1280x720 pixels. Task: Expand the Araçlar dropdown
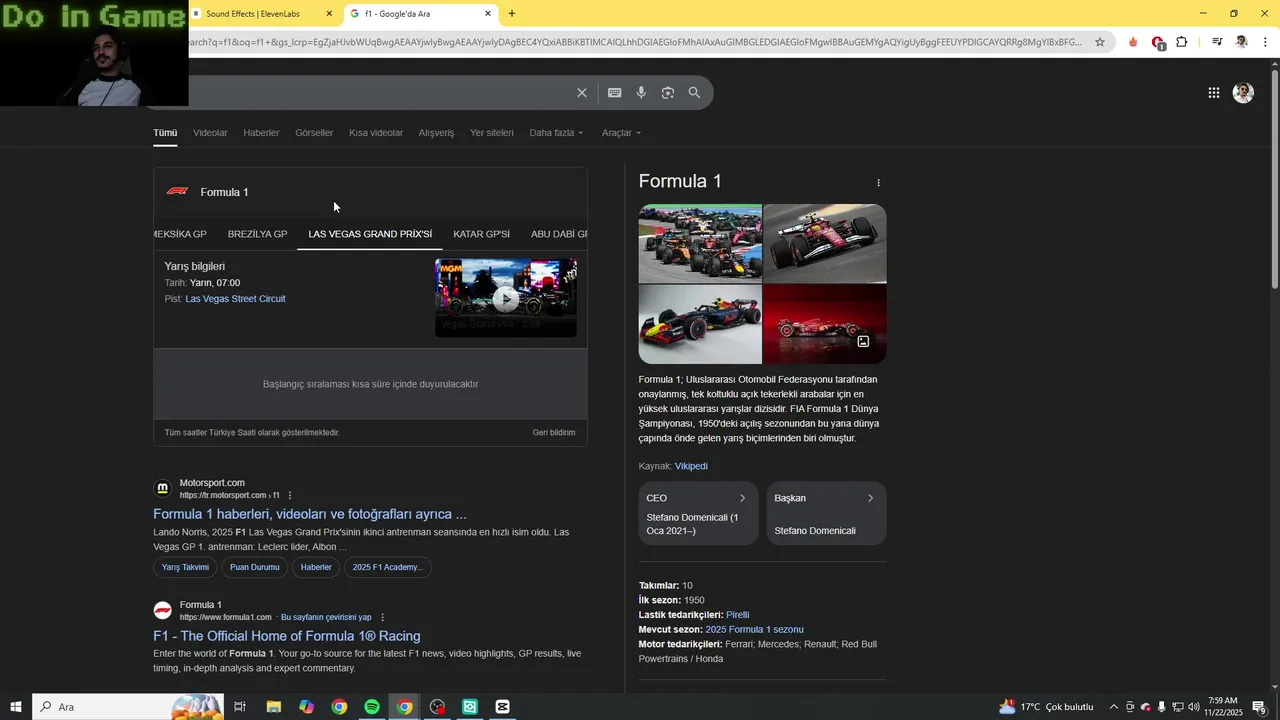[621, 133]
